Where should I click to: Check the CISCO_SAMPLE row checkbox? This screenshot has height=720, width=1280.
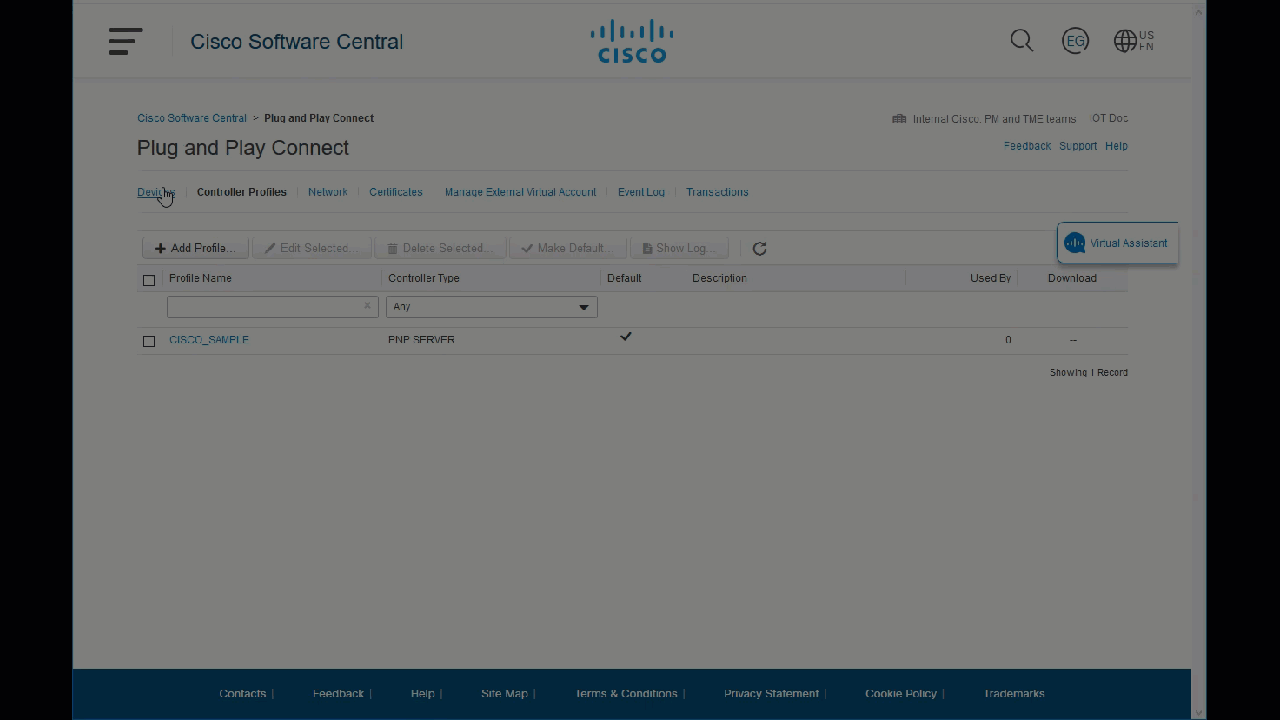tap(149, 341)
